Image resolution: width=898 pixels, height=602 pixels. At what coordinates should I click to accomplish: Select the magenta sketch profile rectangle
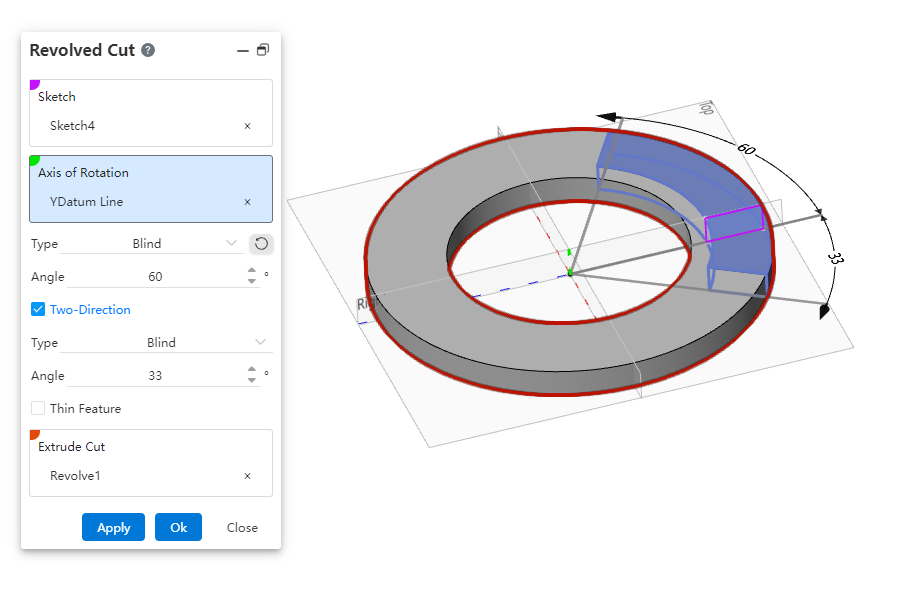[735, 223]
